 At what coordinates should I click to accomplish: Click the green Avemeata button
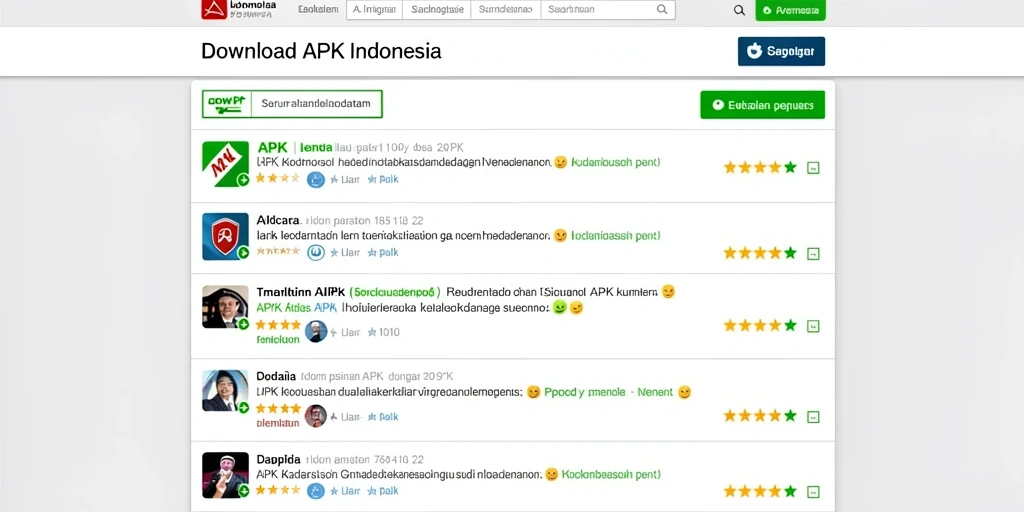click(790, 10)
